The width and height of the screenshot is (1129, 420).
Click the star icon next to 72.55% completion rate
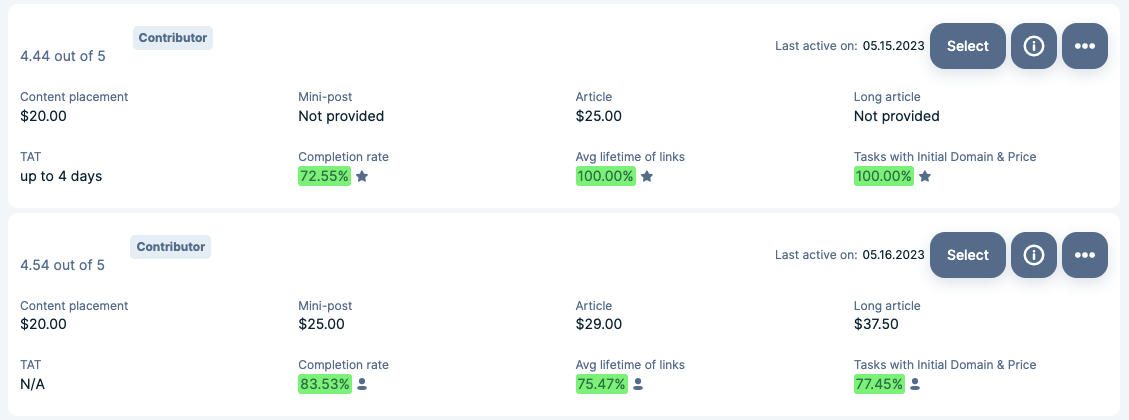point(361,176)
